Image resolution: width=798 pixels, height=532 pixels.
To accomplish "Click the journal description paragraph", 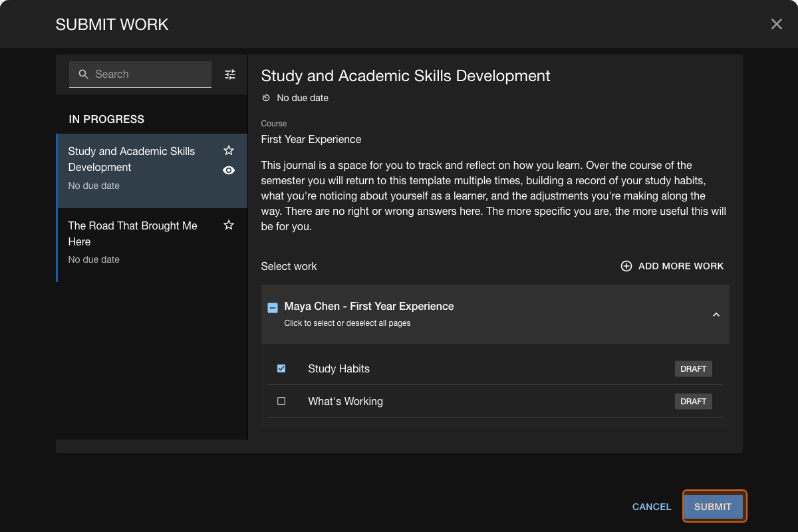I will [x=494, y=195].
